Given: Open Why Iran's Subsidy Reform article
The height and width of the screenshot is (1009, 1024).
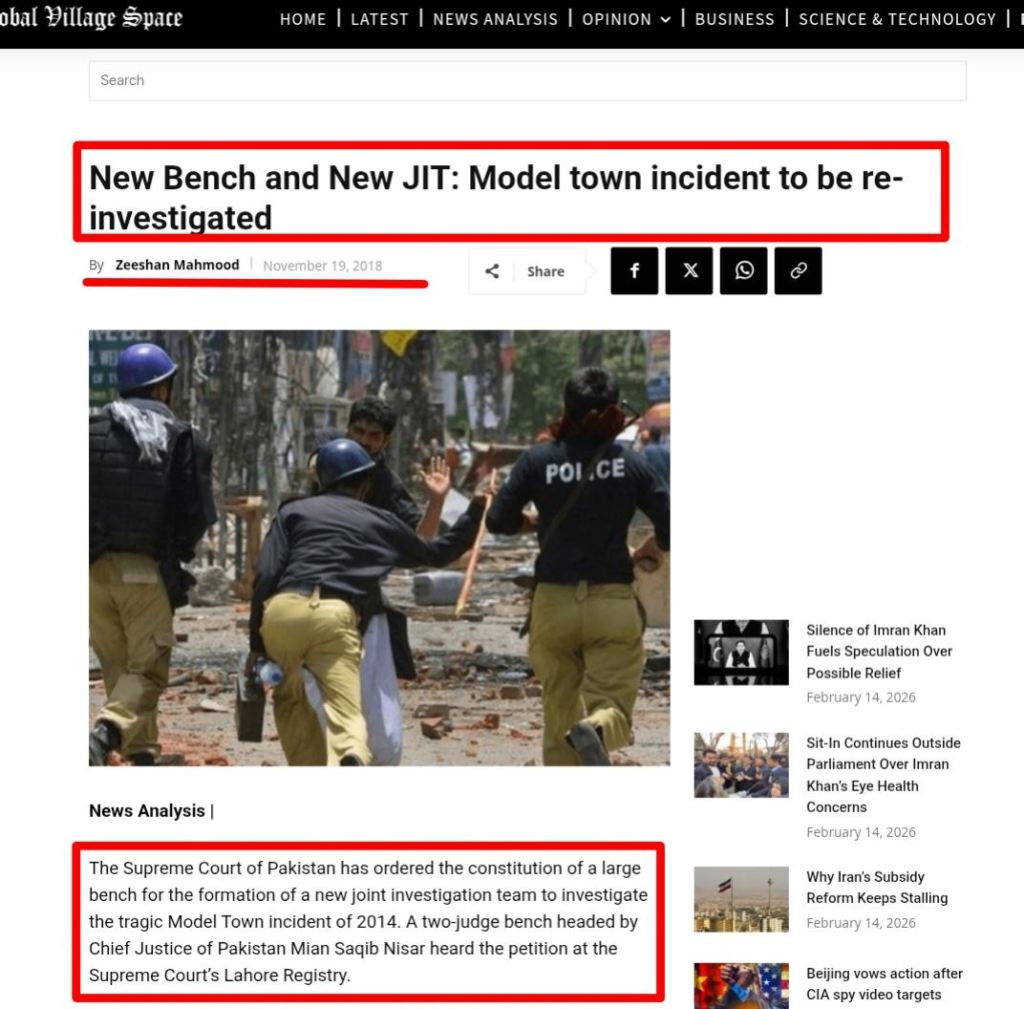Looking at the screenshot, I should click(876, 887).
